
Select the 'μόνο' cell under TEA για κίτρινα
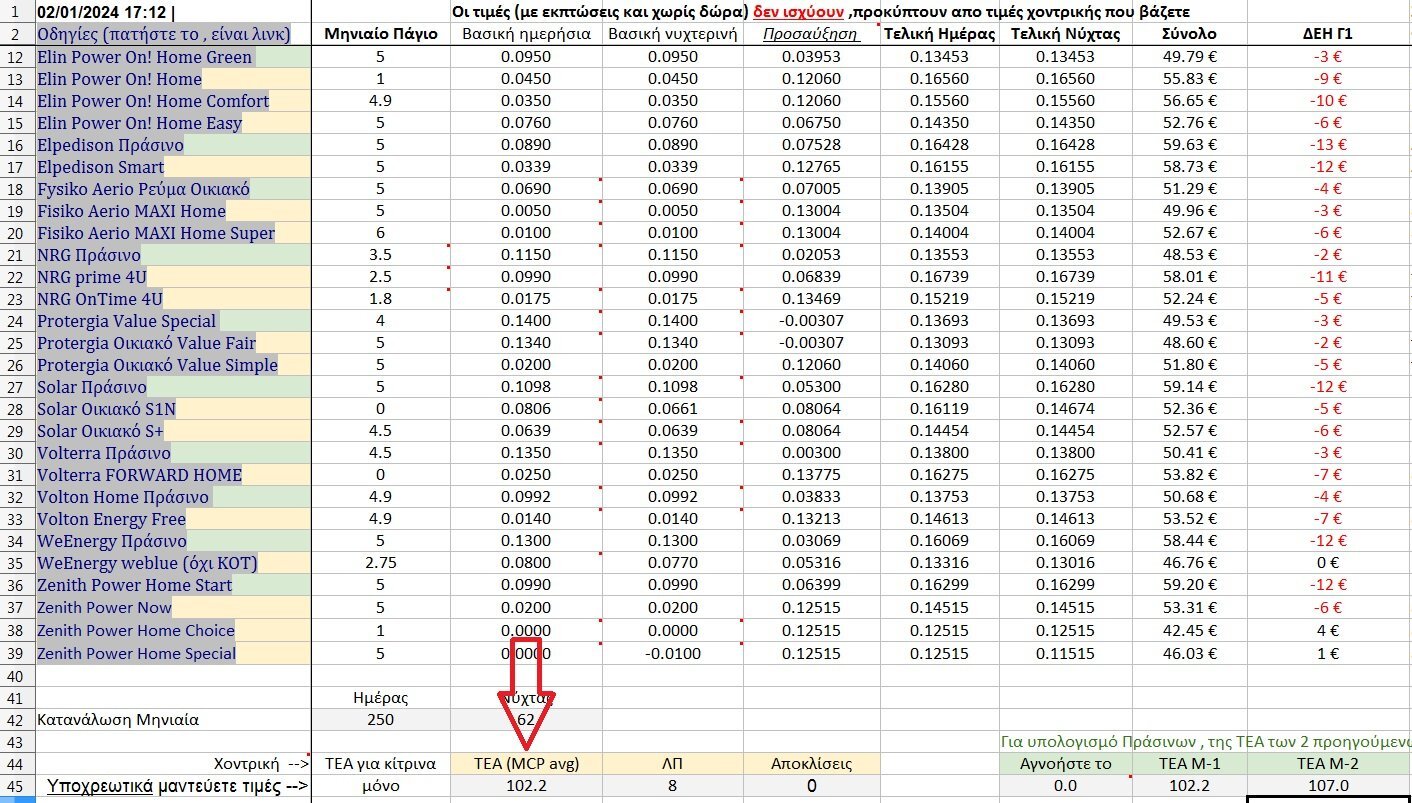381,786
